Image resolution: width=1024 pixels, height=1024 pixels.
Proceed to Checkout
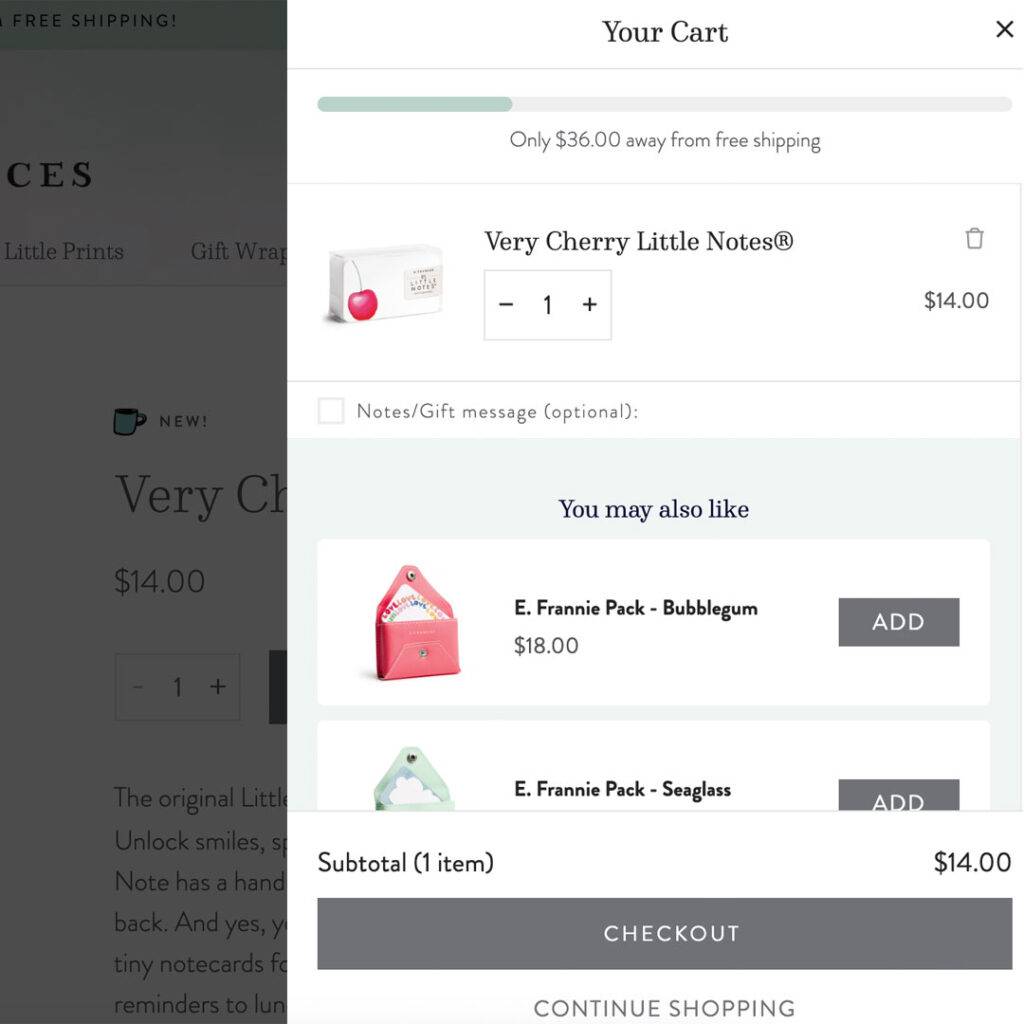click(665, 933)
